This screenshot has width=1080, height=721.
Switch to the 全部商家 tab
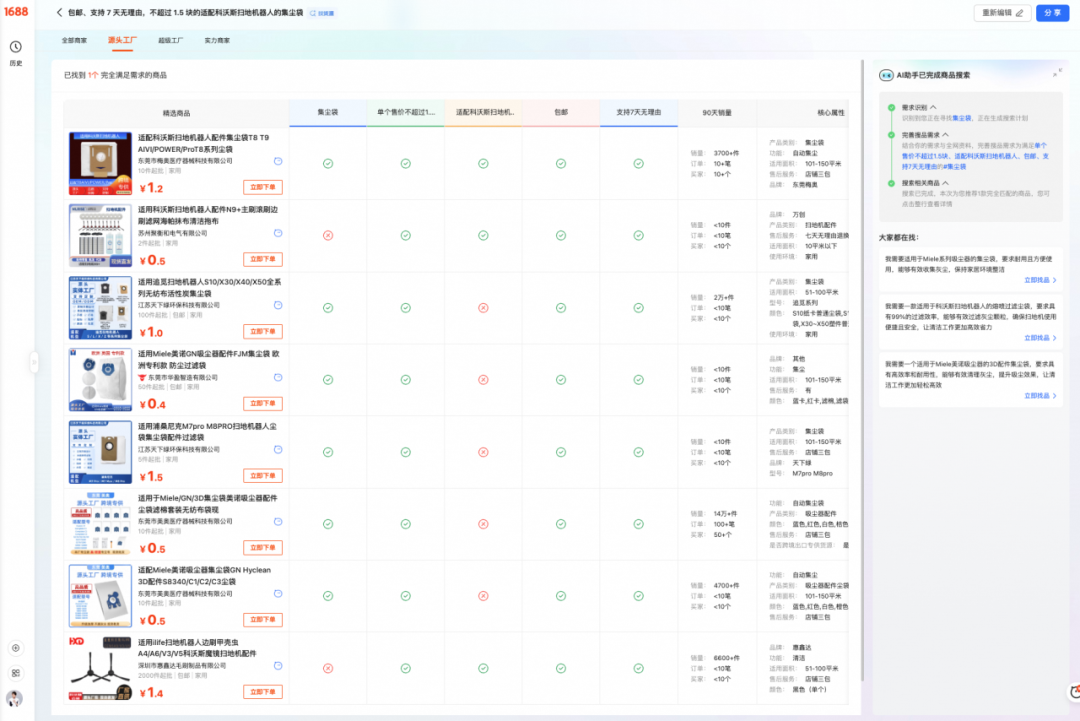coord(74,41)
